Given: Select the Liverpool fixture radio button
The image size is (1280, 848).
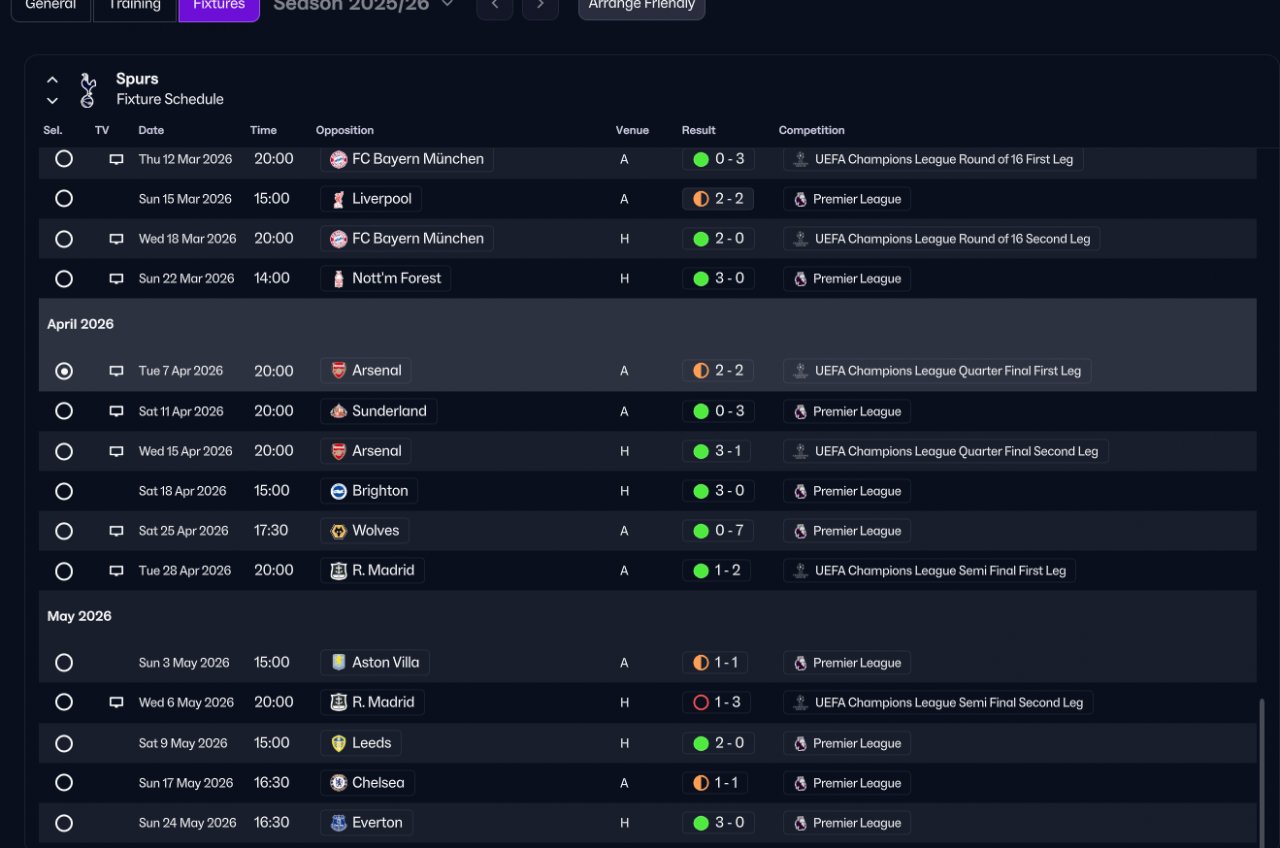Looking at the screenshot, I should [x=64, y=199].
